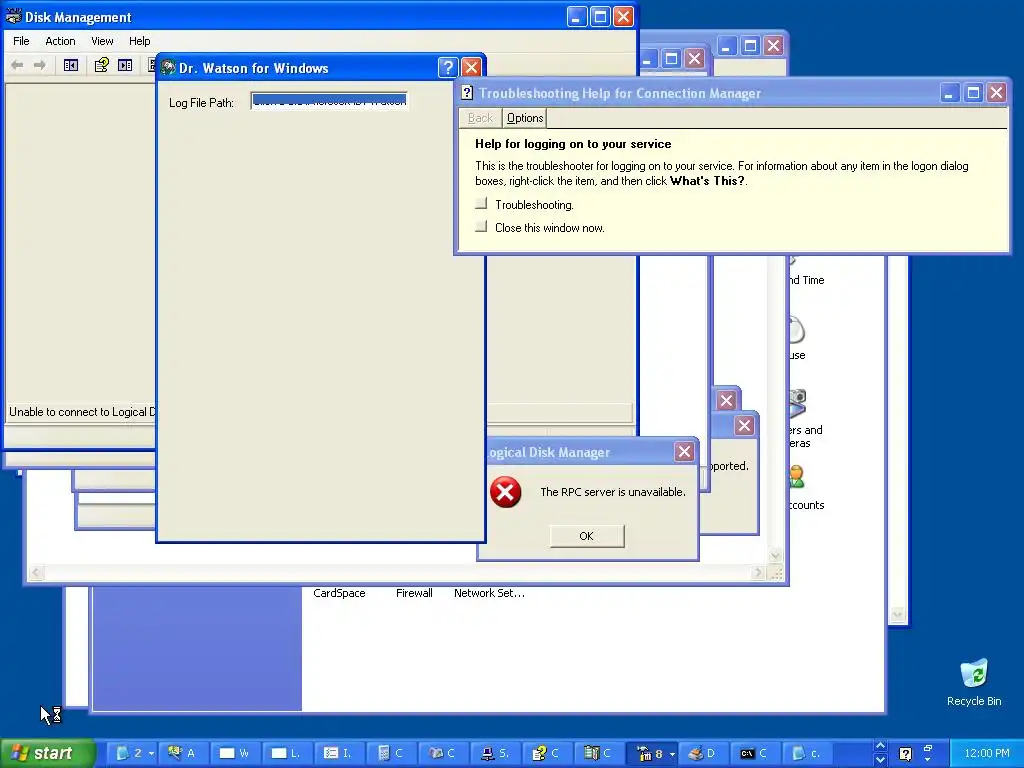This screenshot has width=1024, height=768.
Task: Click the taskbar scroll-up arrow
Action: (x=880, y=746)
